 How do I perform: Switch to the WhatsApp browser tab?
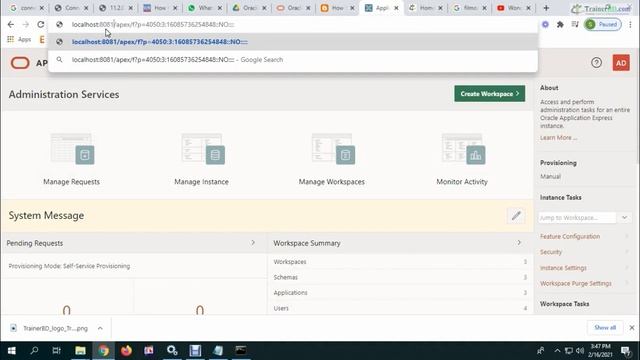tap(204, 8)
